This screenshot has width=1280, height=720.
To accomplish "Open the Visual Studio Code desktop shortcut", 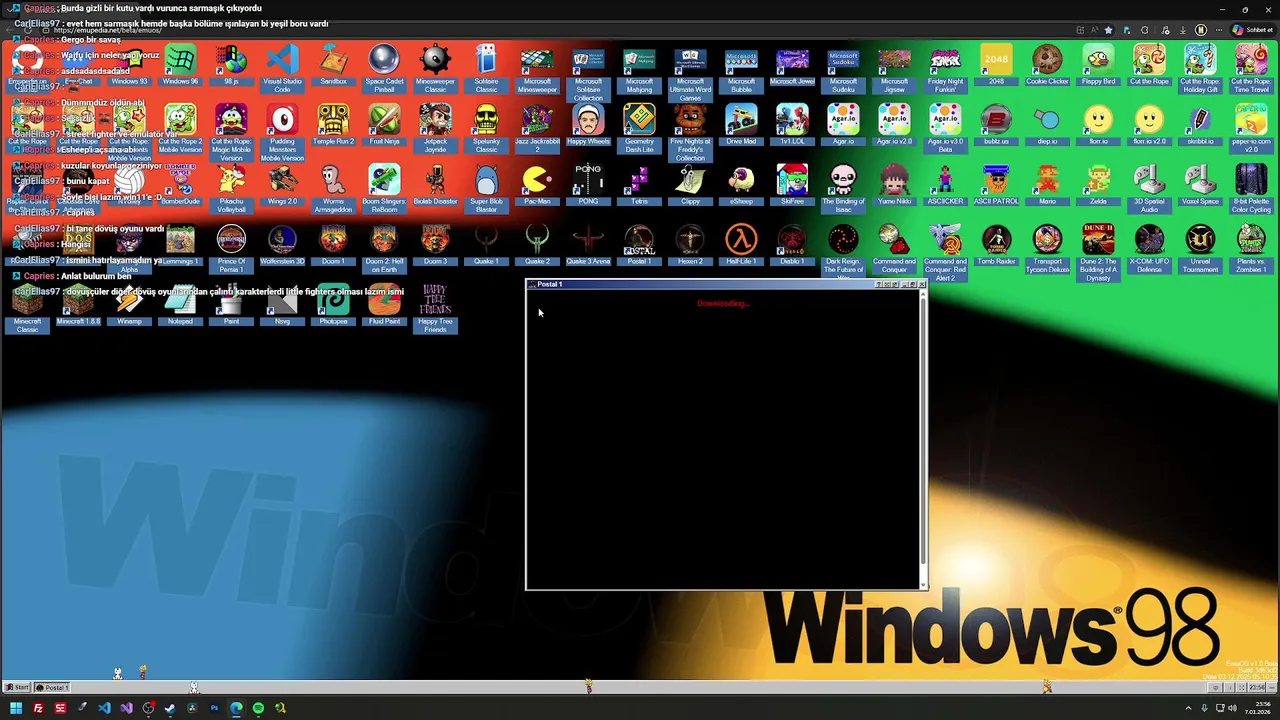I will click(282, 68).
